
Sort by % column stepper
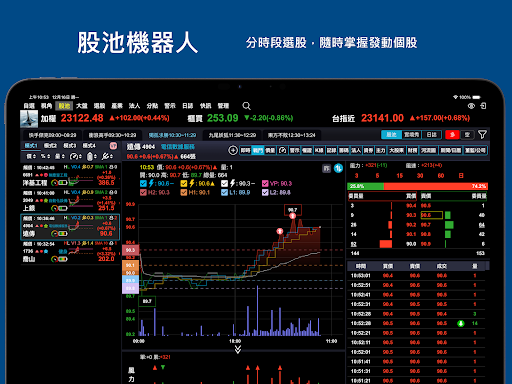45,156
